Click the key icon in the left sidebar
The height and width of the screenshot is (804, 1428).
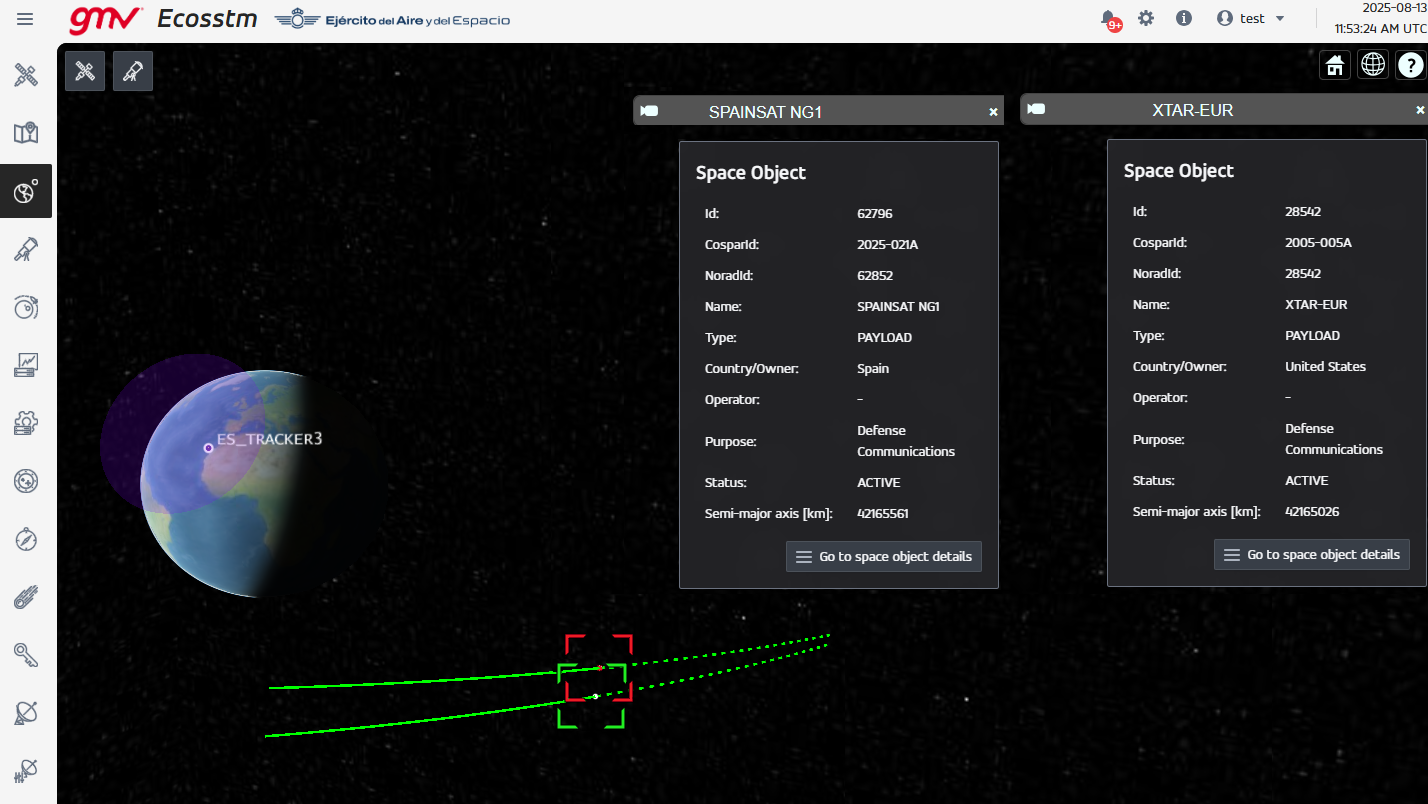pyautogui.click(x=26, y=655)
